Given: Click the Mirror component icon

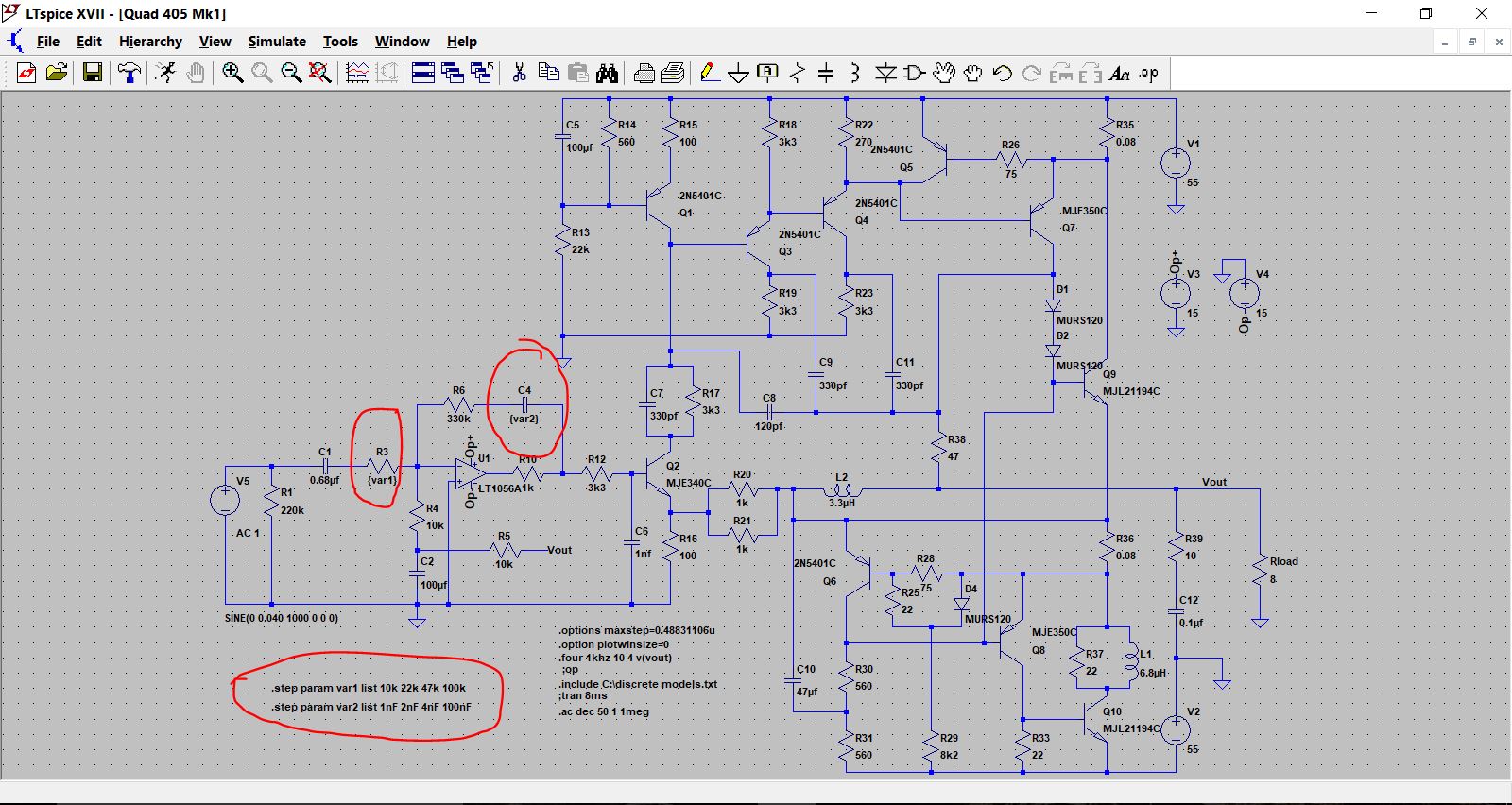Looking at the screenshot, I should pyautogui.click(x=1091, y=73).
